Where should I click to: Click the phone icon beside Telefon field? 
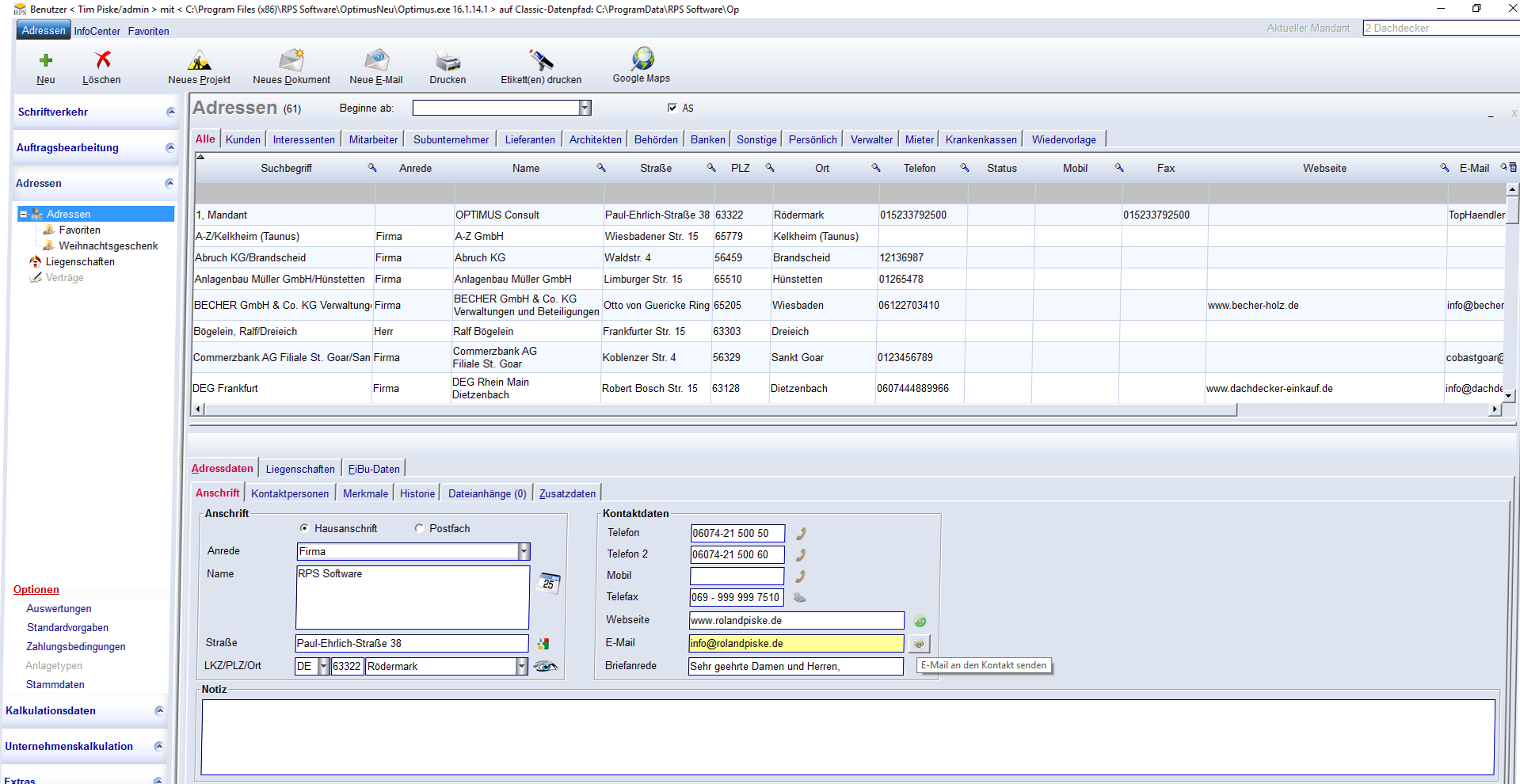tap(801, 534)
